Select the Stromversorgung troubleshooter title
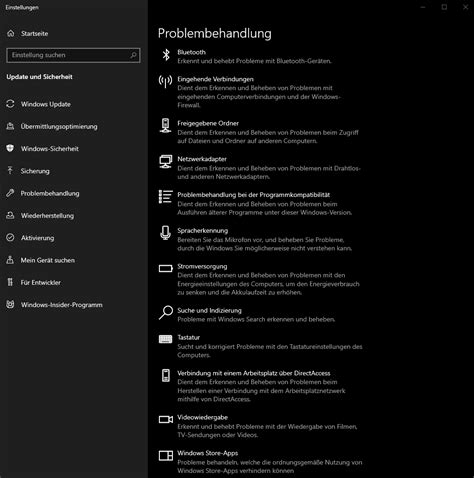The image size is (474, 478). pyautogui.click(x=202, y=266)
